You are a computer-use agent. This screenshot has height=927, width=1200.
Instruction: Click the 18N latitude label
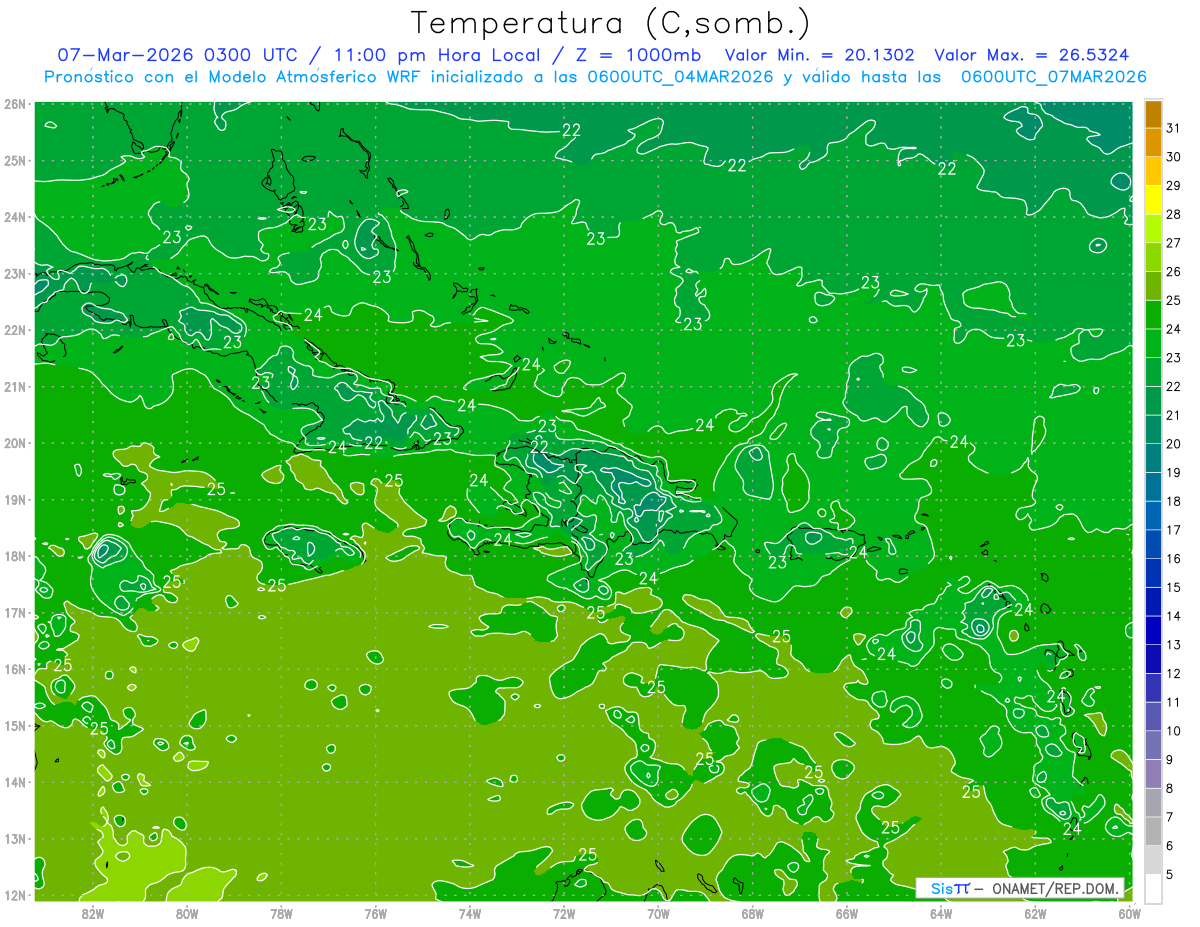pos(16,556)
